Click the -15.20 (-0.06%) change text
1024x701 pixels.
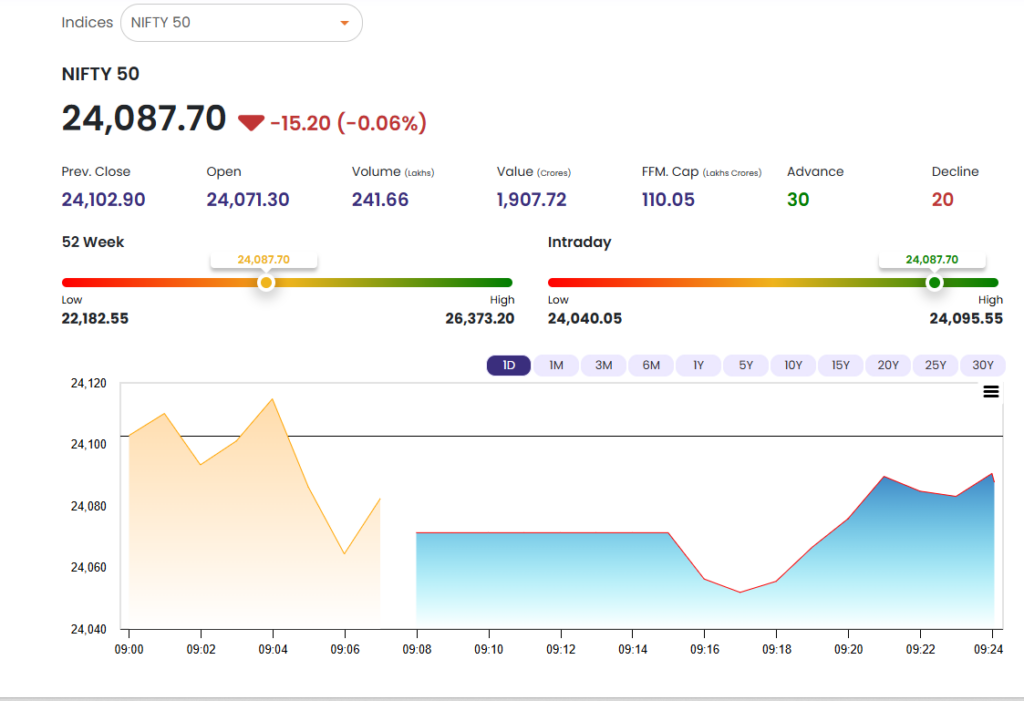click(348, 123)
